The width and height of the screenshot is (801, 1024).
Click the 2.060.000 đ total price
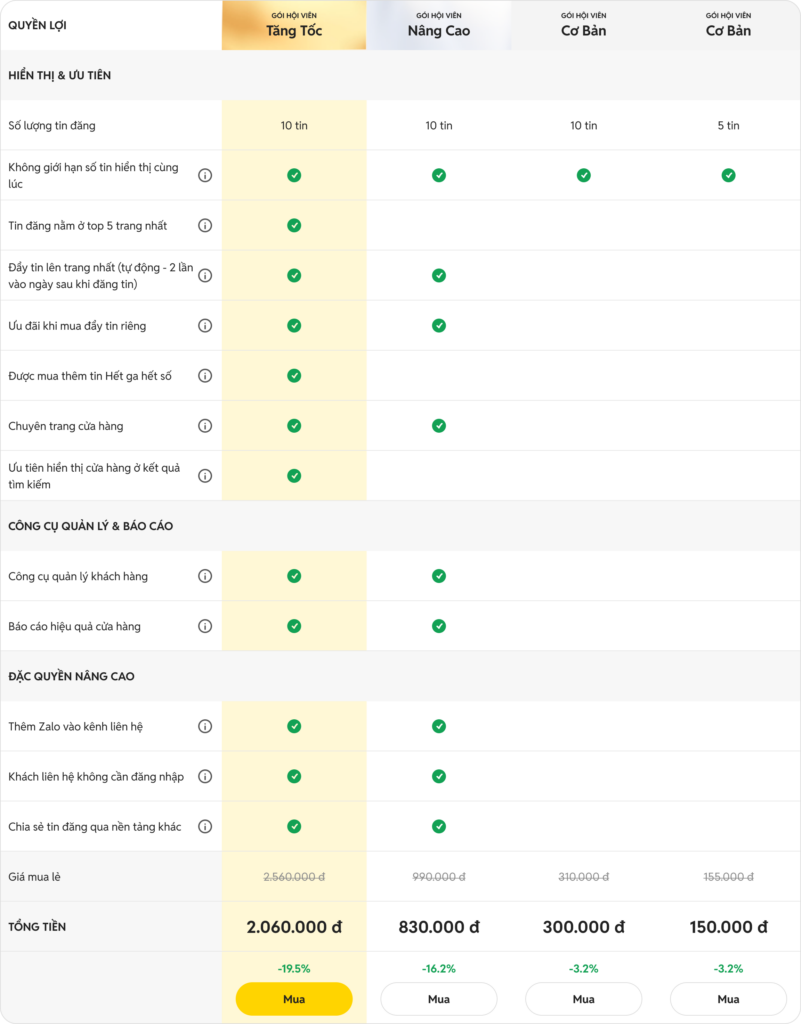tap(294, 927)
